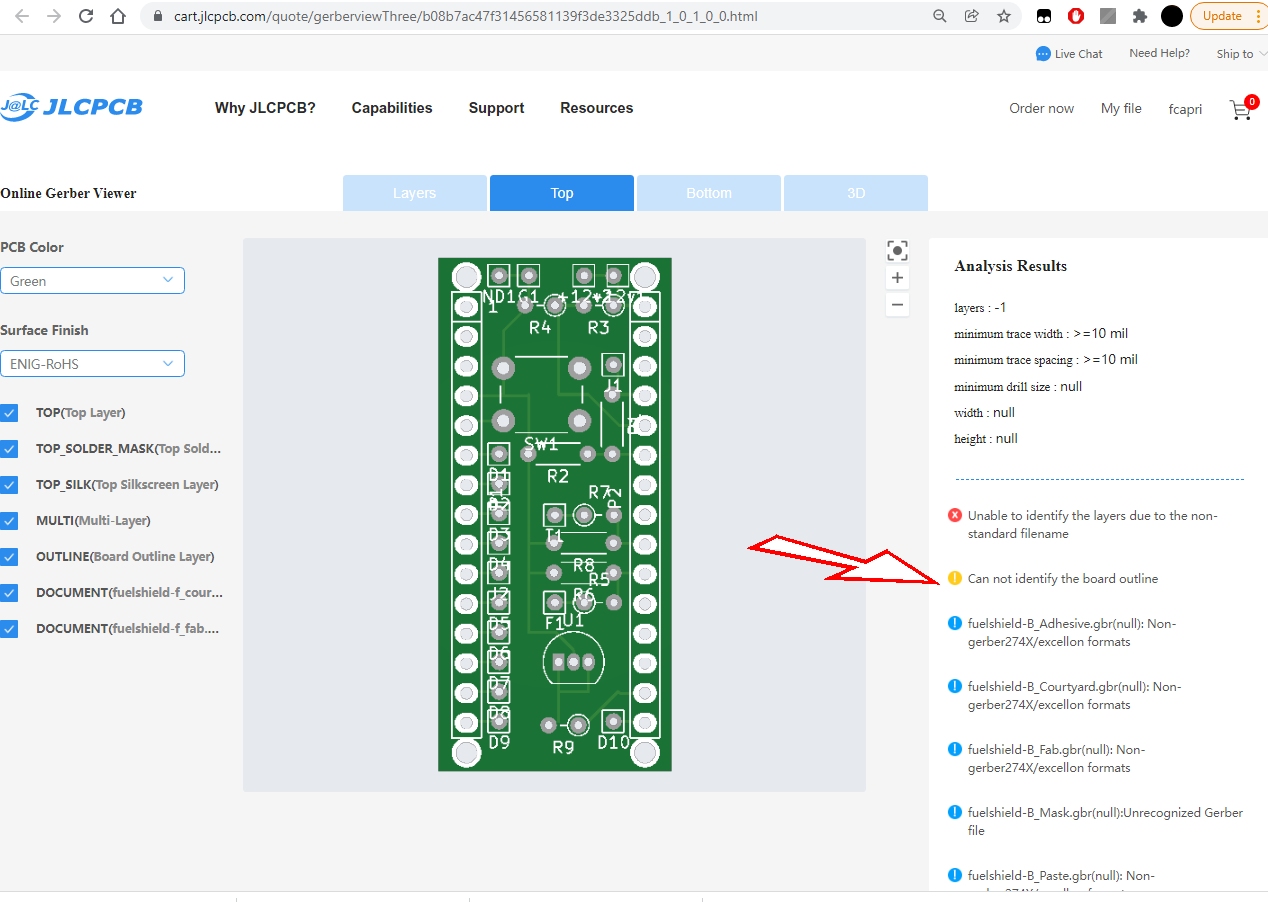The width and height of the screenshot is (1268, 902).
Task: Click 'Unable to identify the layers' message
Action: (1092, 525)
